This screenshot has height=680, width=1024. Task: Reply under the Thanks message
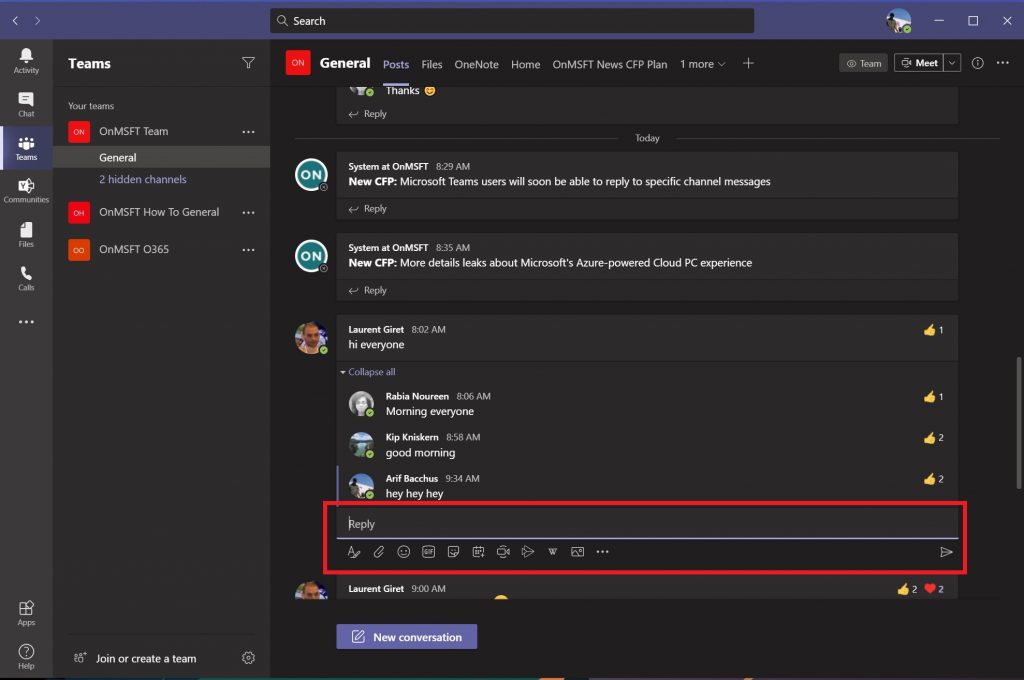[x=368, y=114]
